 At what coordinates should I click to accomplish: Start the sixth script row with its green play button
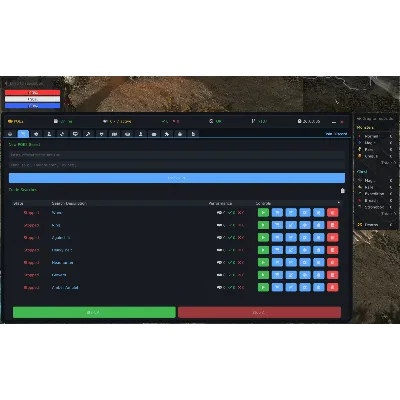pyautogui.click(x=263, y=275)
